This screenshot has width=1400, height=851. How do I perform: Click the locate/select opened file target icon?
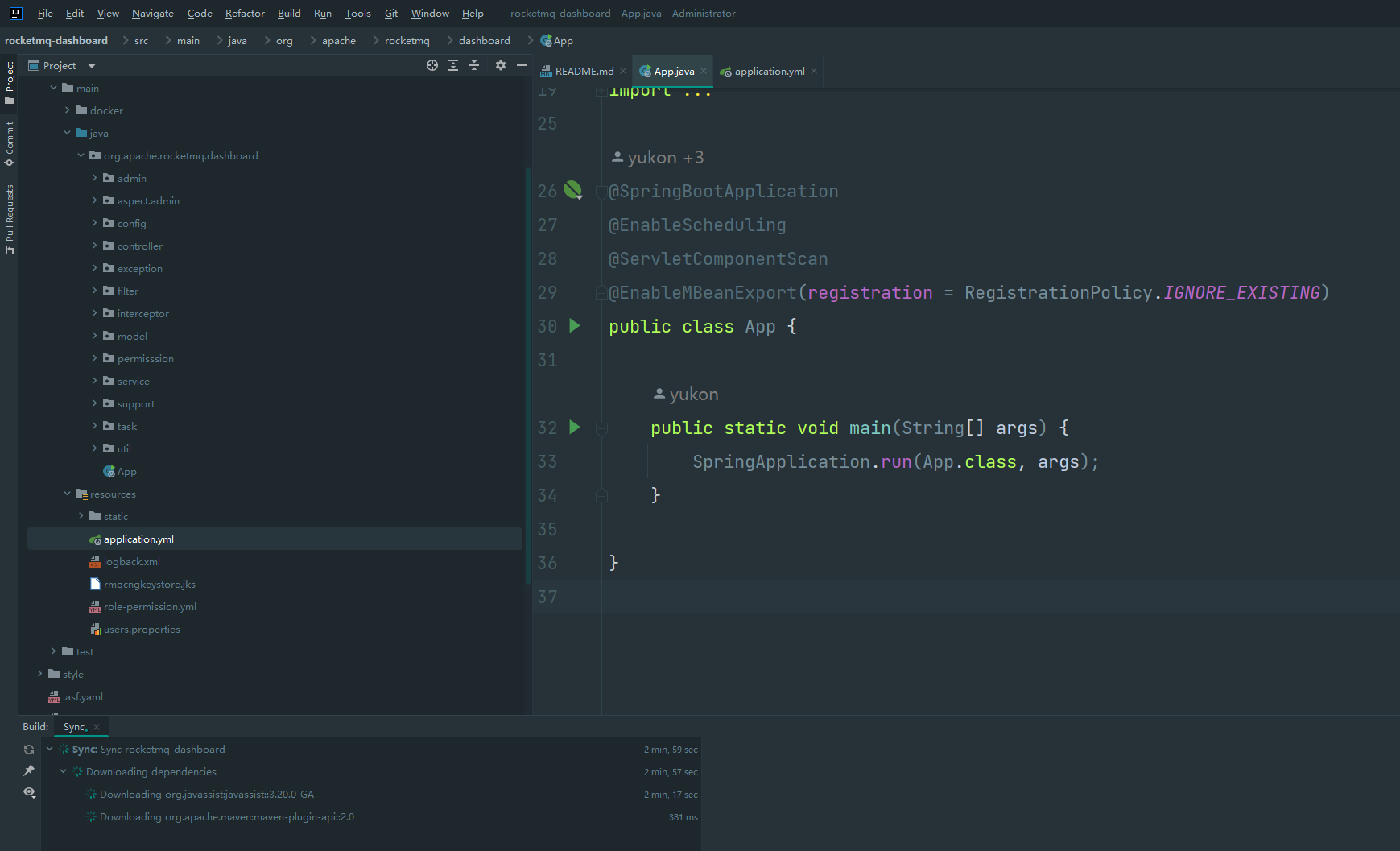point(432,65)
